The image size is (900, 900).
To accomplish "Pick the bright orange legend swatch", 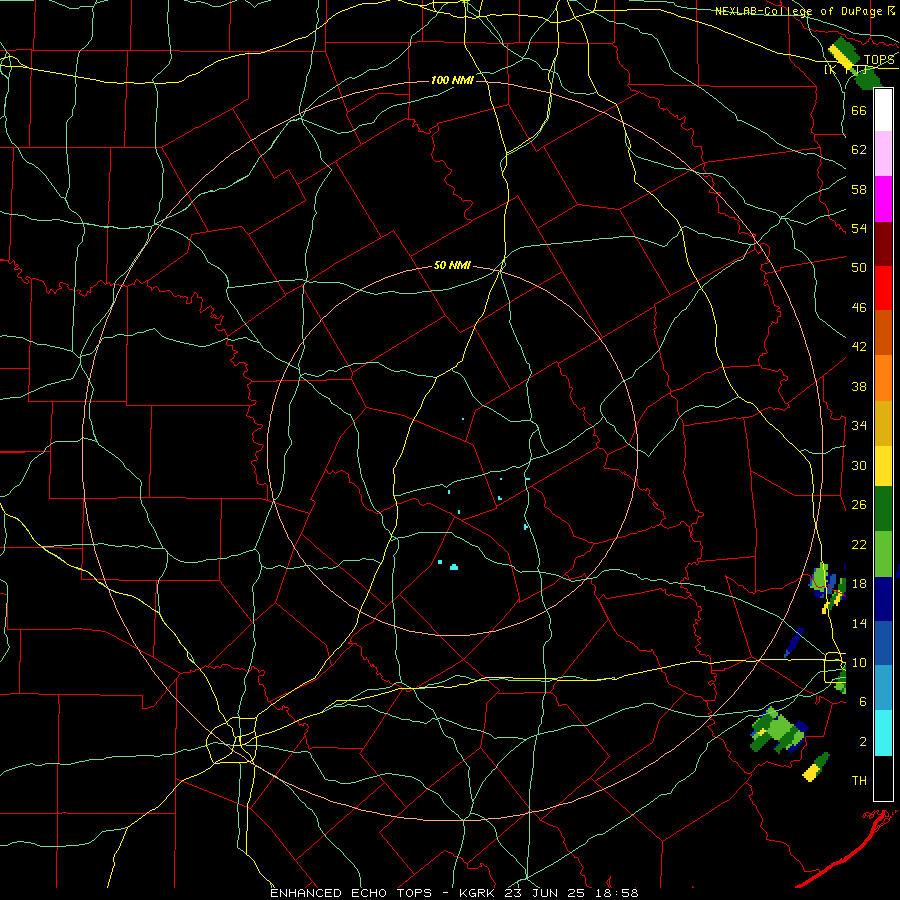I will (883, 378).
